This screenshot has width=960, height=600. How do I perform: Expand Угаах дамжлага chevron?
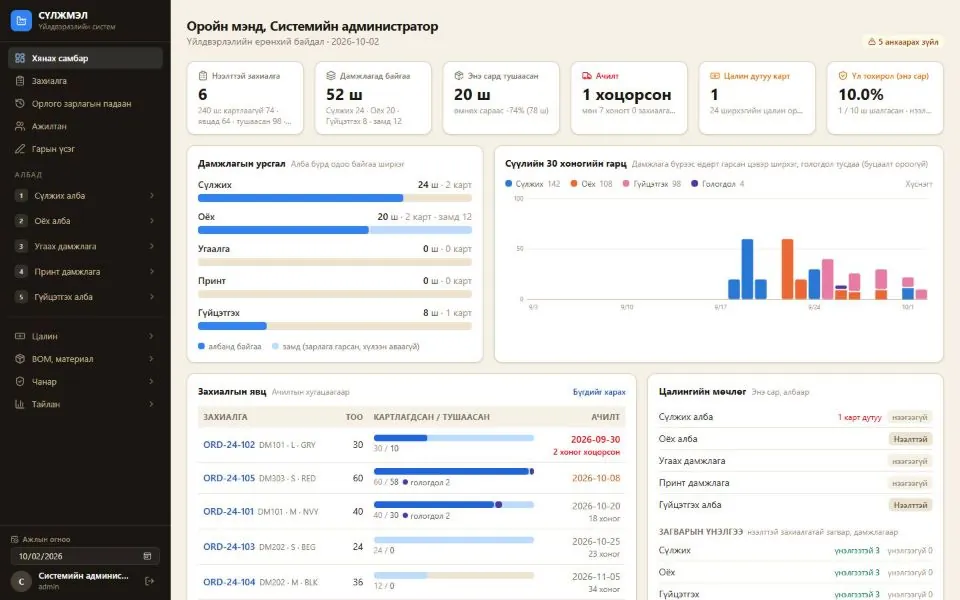click(151, 246)
